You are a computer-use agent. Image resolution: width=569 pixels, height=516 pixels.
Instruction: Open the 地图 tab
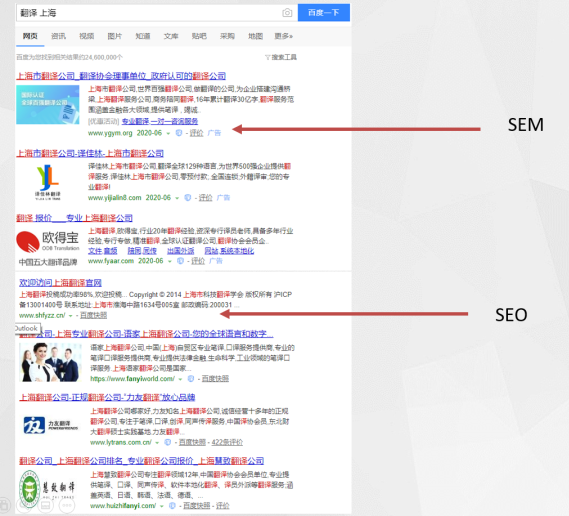tap(255, 36)
